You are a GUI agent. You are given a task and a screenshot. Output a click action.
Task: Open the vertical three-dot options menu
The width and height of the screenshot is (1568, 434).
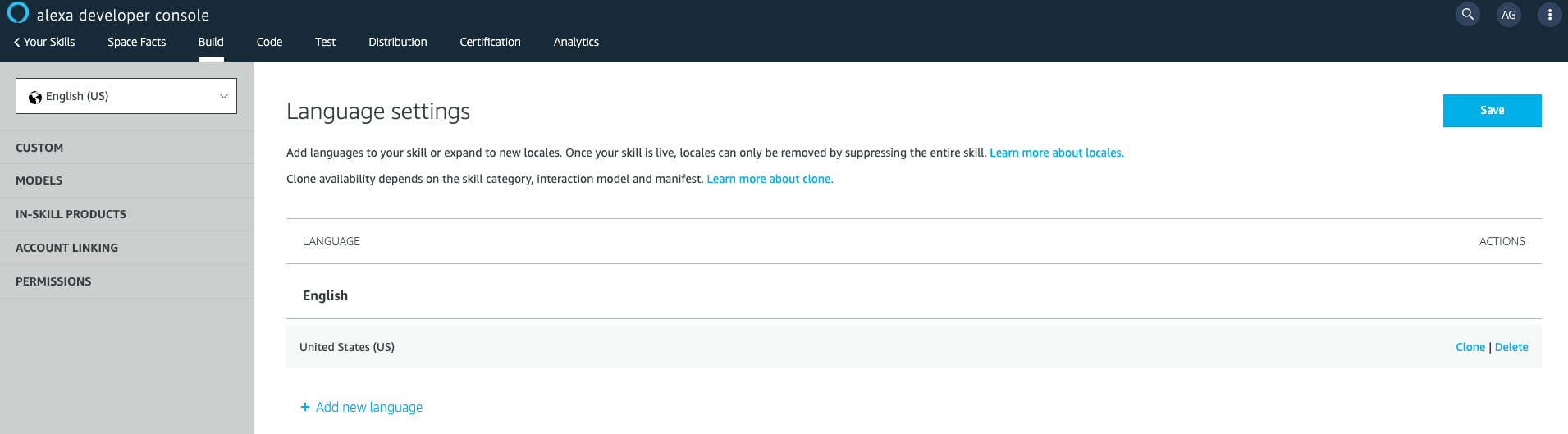point(1549,15)
